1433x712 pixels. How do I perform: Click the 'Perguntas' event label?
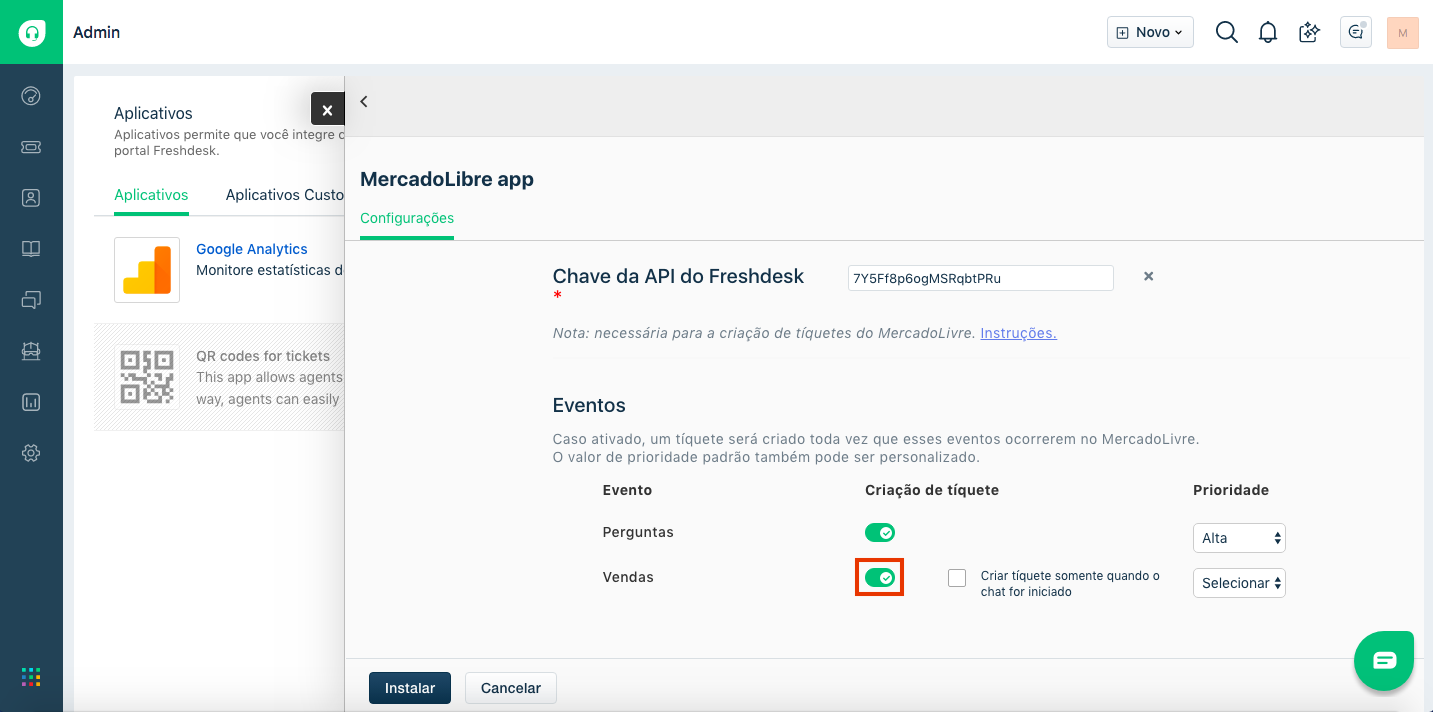coord(638,532)
